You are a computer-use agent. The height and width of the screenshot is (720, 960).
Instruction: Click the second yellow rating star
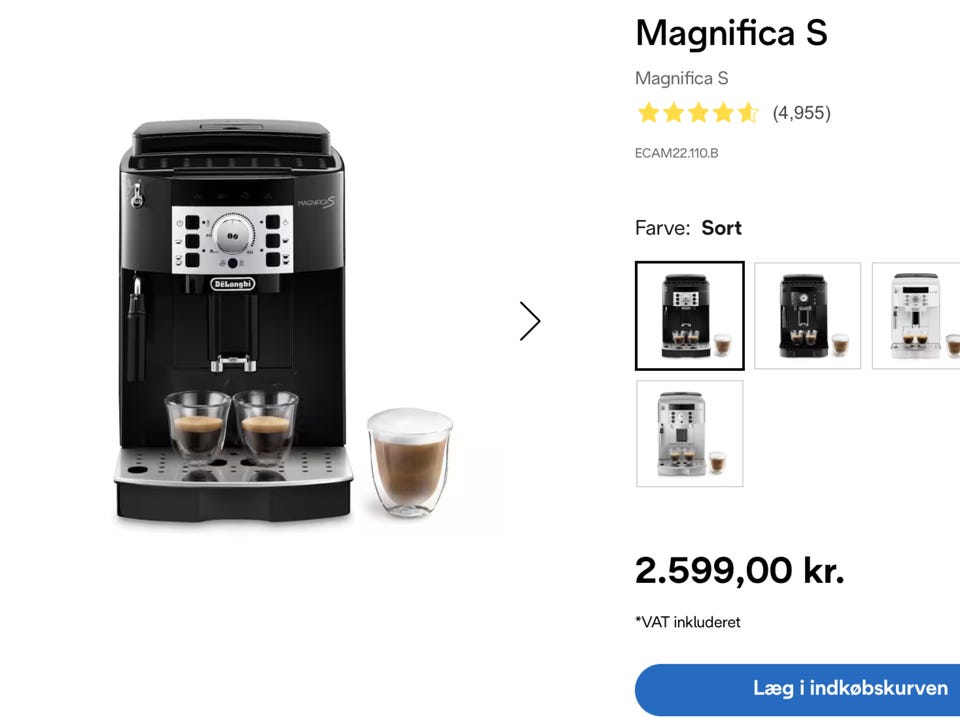[673, 113]
